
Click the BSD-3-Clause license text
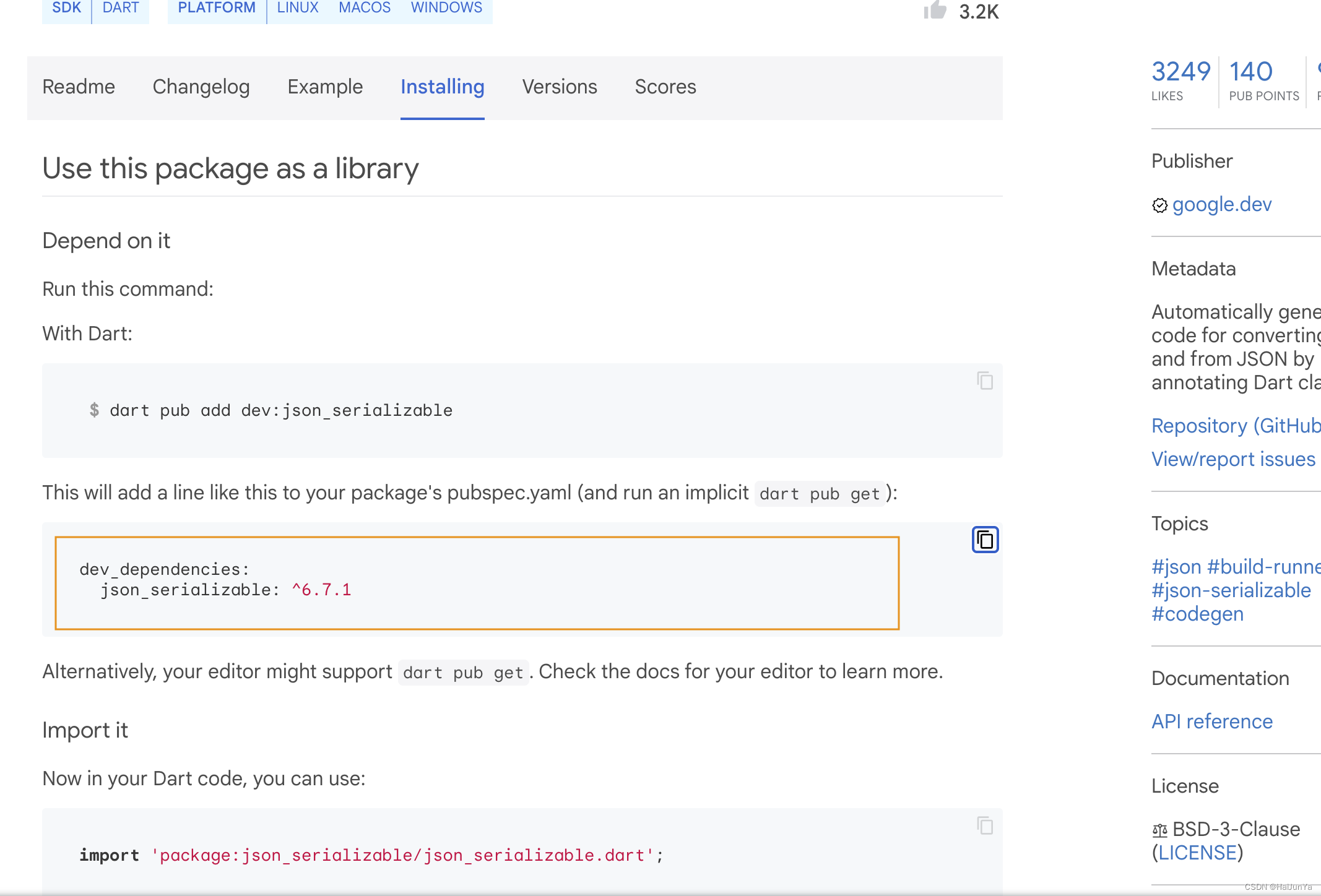point(1236,830)
